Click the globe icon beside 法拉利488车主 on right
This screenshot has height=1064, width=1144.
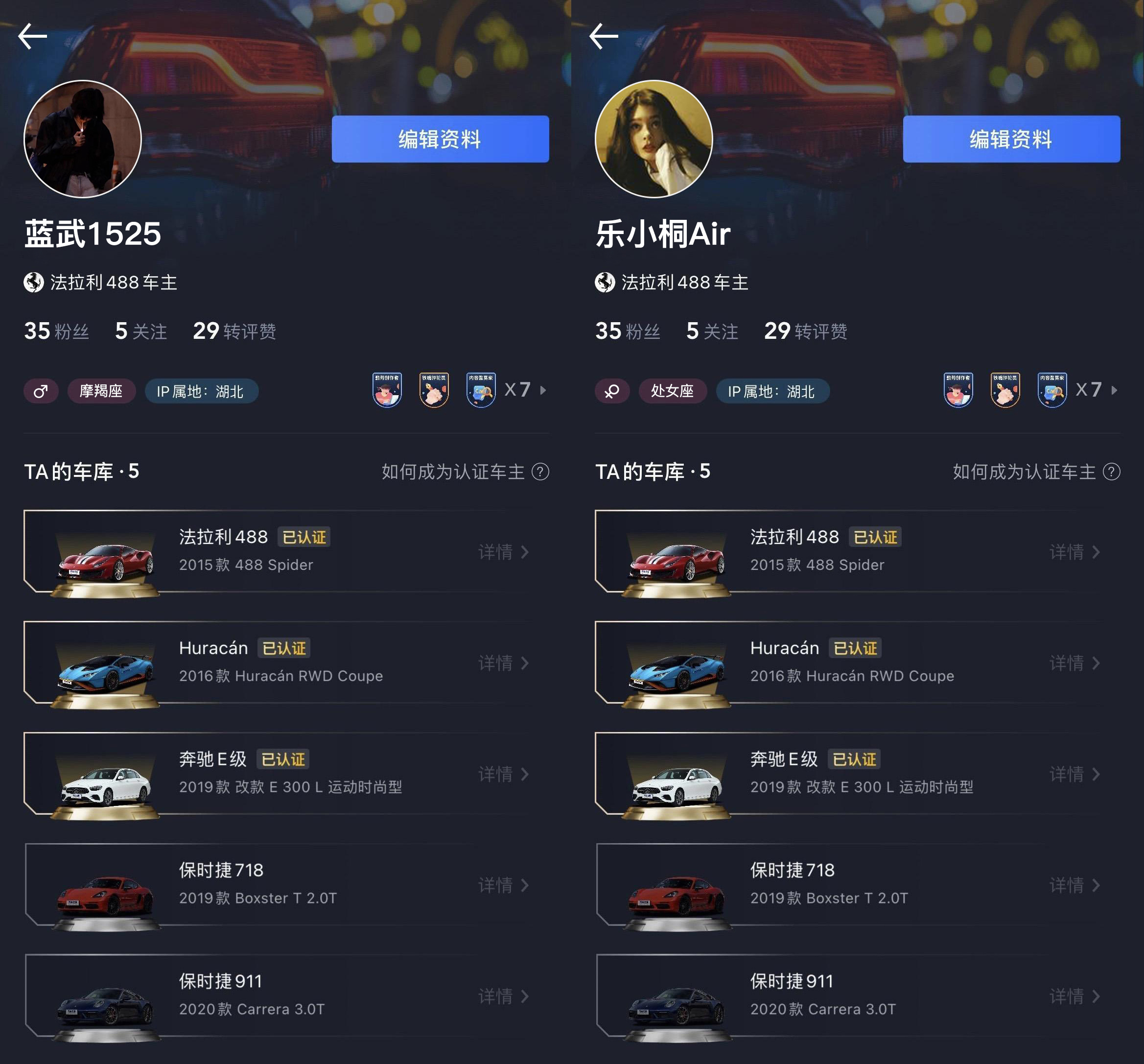click(605, 283)
